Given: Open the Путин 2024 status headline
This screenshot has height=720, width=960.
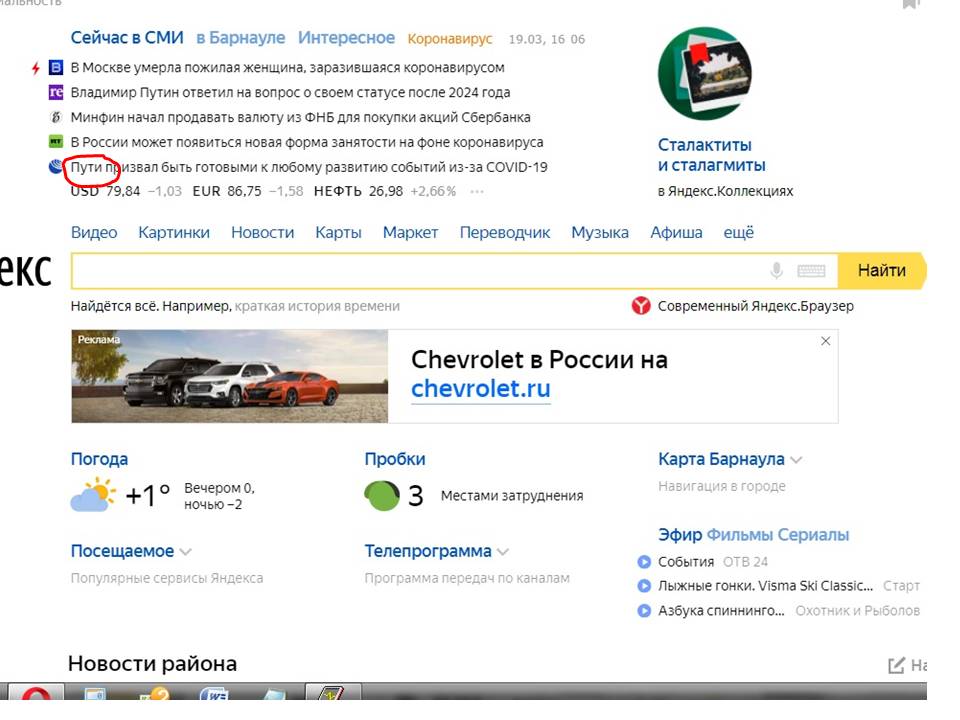Looking at the screenshot, I should coord(290,92).
